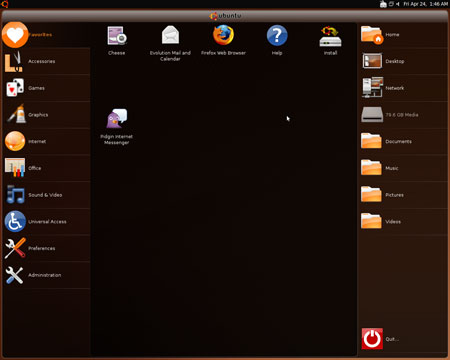The height and width of the screenshot is (360, 450).
Task: Open the Preferences category
Action: [46, 248]
